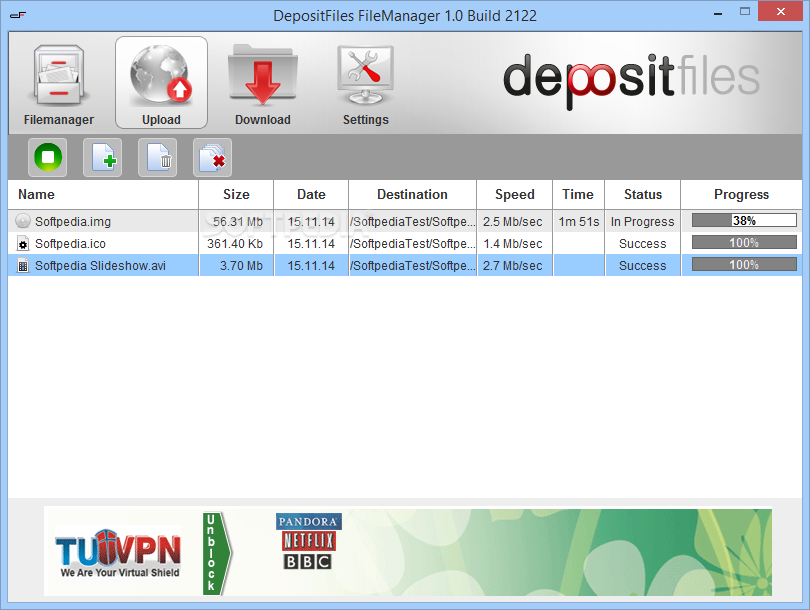Click the 361.40 Kb size cell
The width and height of the screenshot is (810, 610).
235,244
